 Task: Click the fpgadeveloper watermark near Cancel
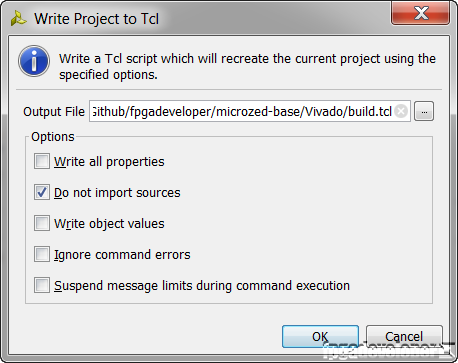[388, 351]
